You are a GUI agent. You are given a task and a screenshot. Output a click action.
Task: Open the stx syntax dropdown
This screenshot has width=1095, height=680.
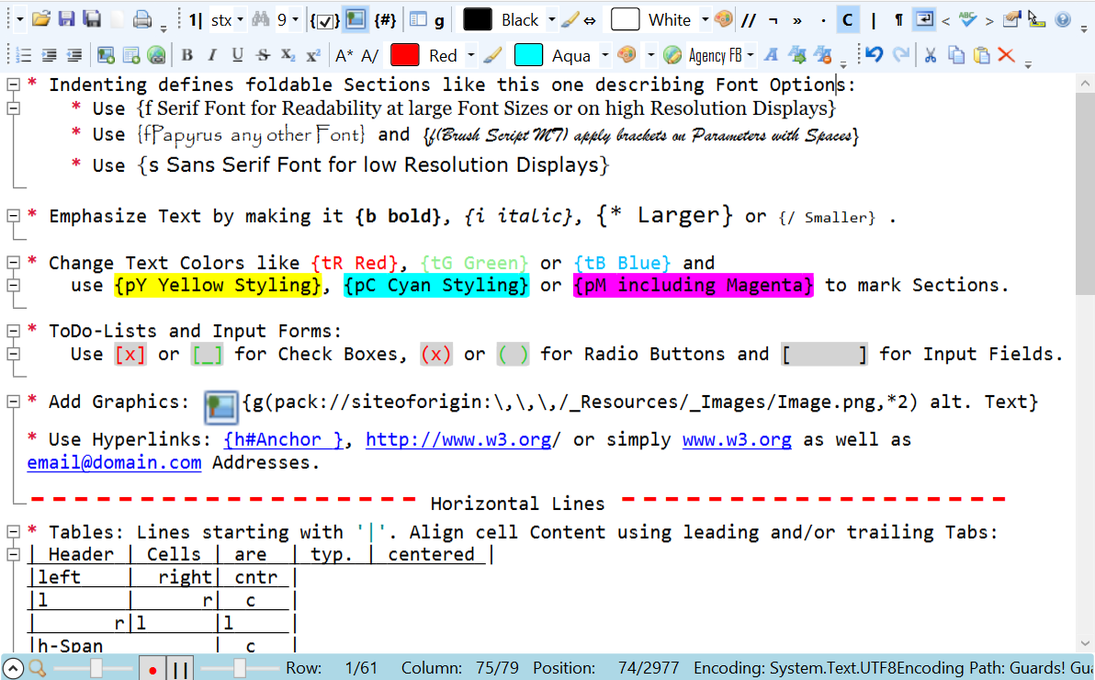click(x=240, y=20)
